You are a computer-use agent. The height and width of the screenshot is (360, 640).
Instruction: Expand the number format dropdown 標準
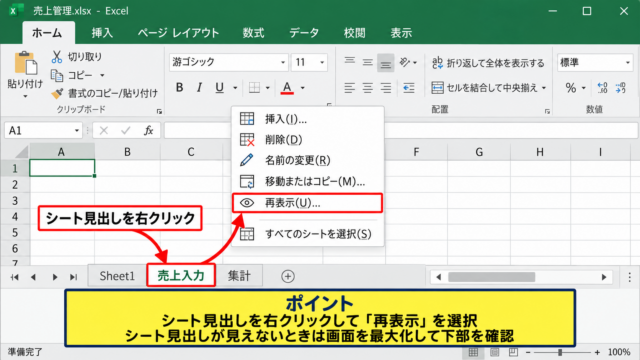pos(628,62)
